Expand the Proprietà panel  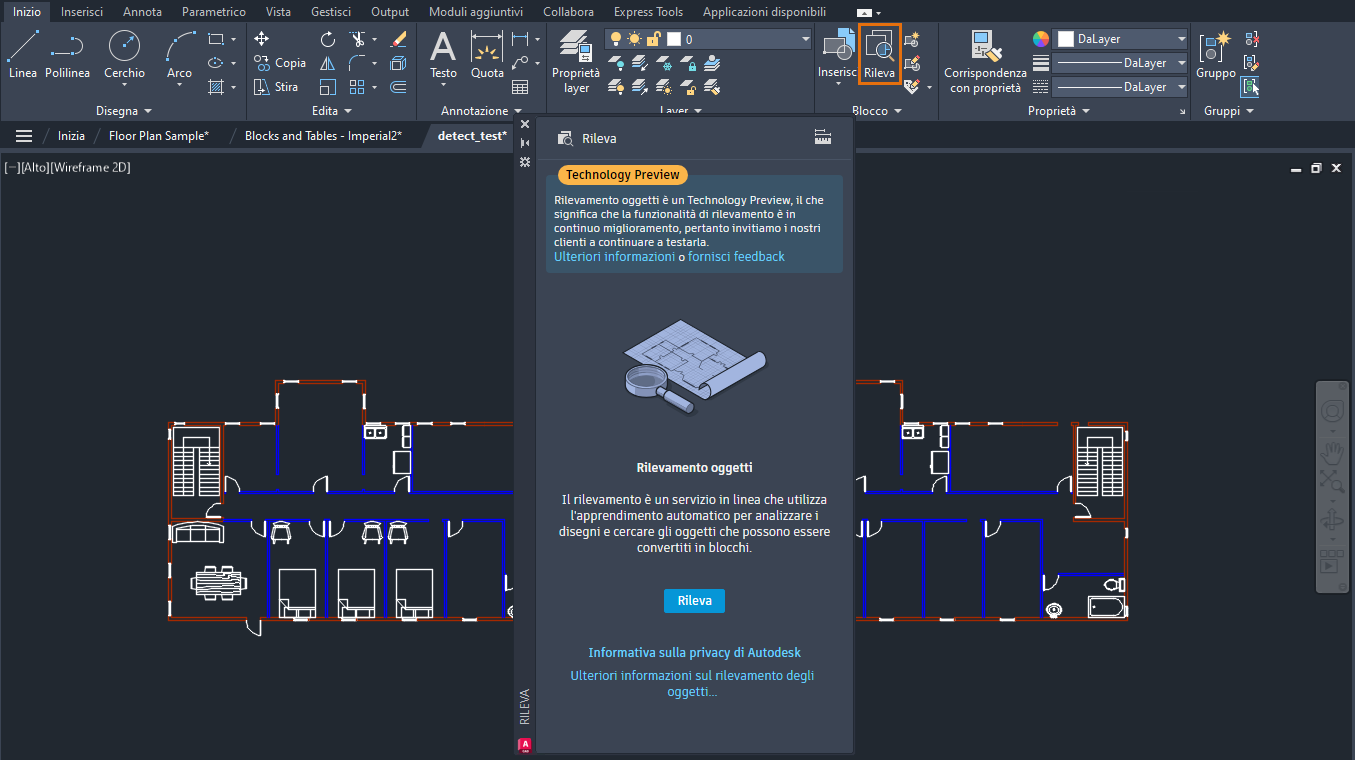(1058, 111)
